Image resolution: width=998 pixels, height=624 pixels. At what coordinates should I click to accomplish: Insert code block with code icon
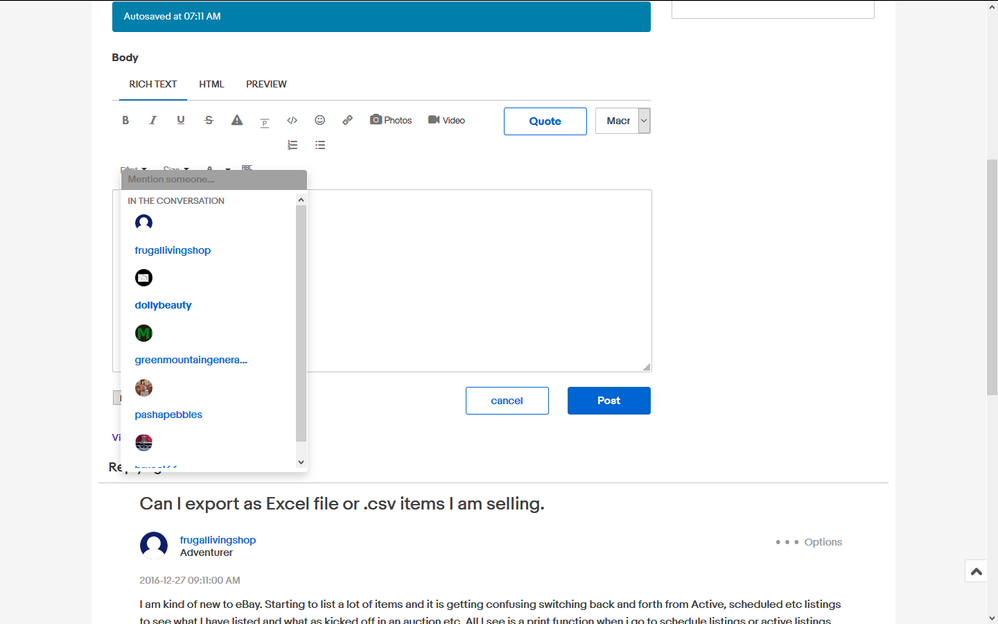click(x=292, y=120)
